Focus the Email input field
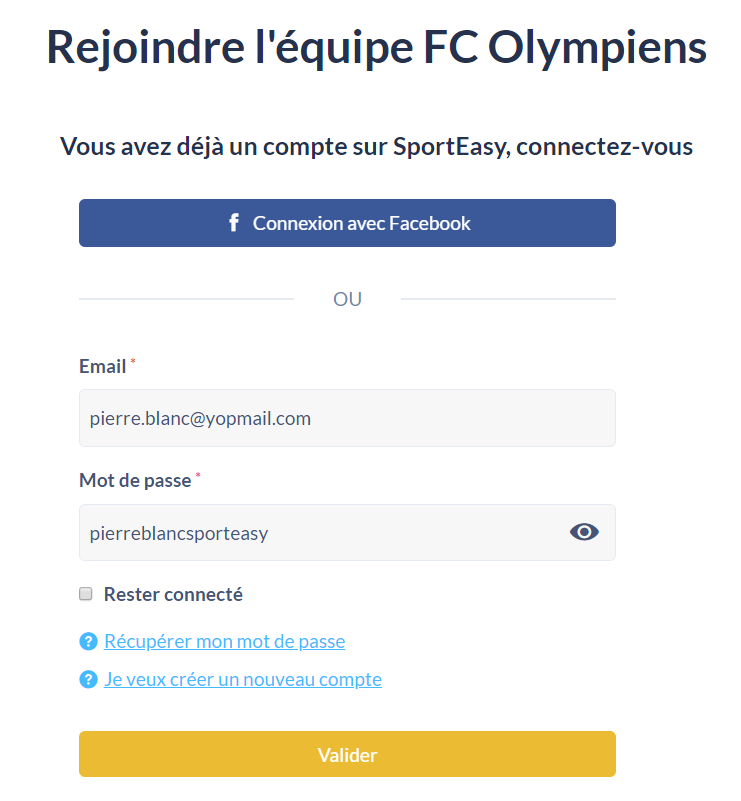Screen dimensions: 741x801 [347, 418]
